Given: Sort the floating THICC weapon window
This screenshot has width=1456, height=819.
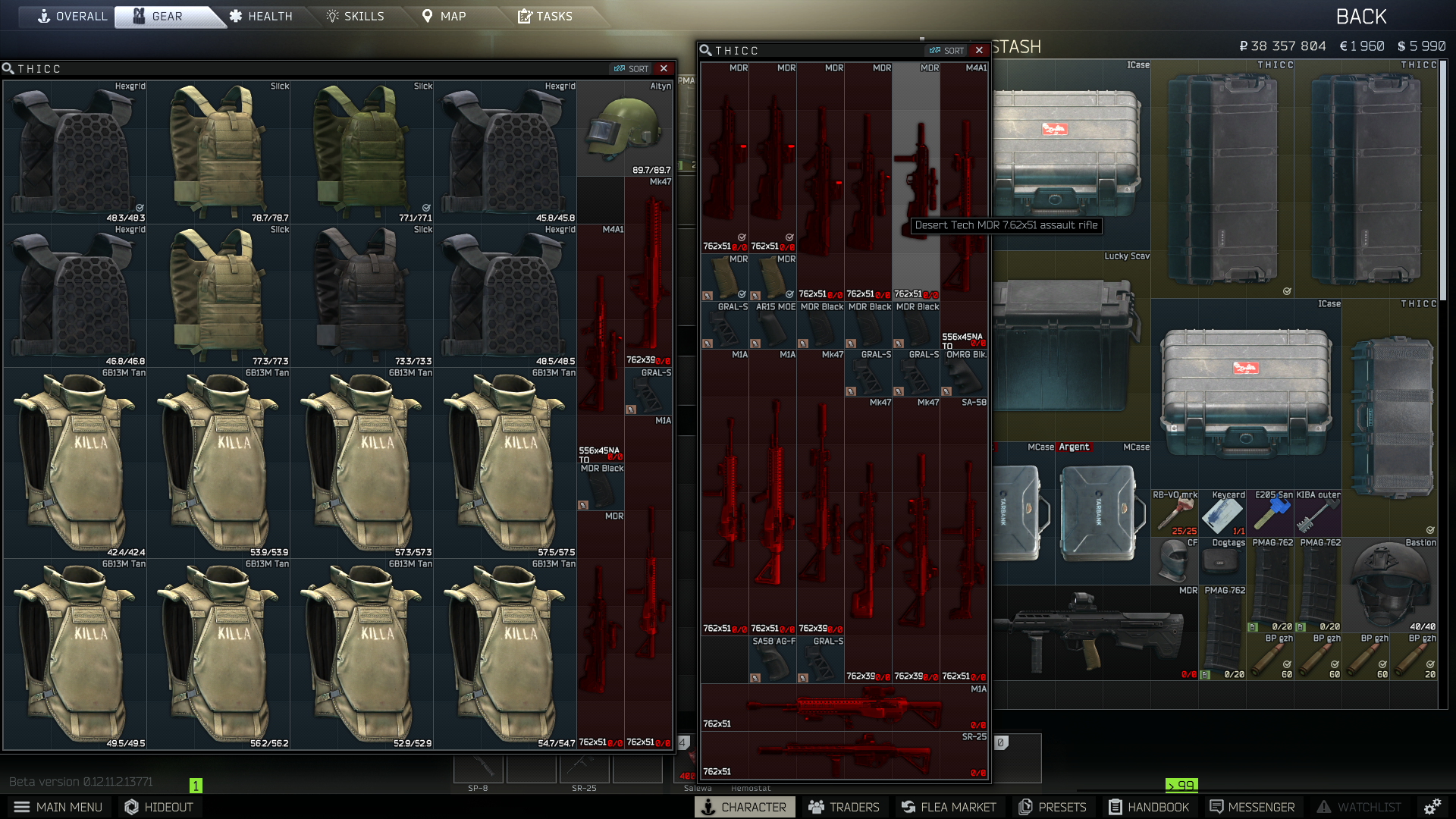Looking at the screenshot, I should tap(946, 50).
